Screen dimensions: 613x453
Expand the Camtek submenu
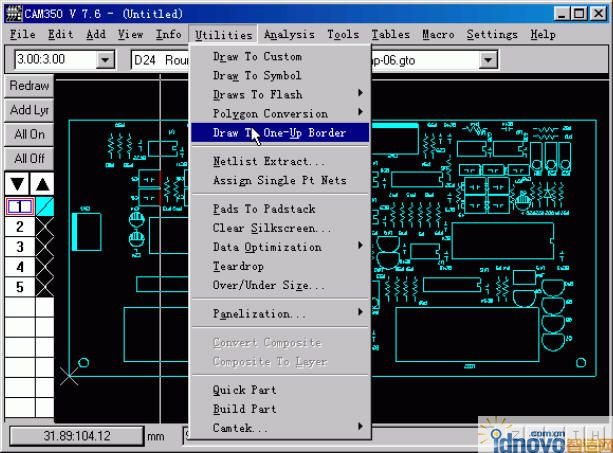click(x=280, y=428)
